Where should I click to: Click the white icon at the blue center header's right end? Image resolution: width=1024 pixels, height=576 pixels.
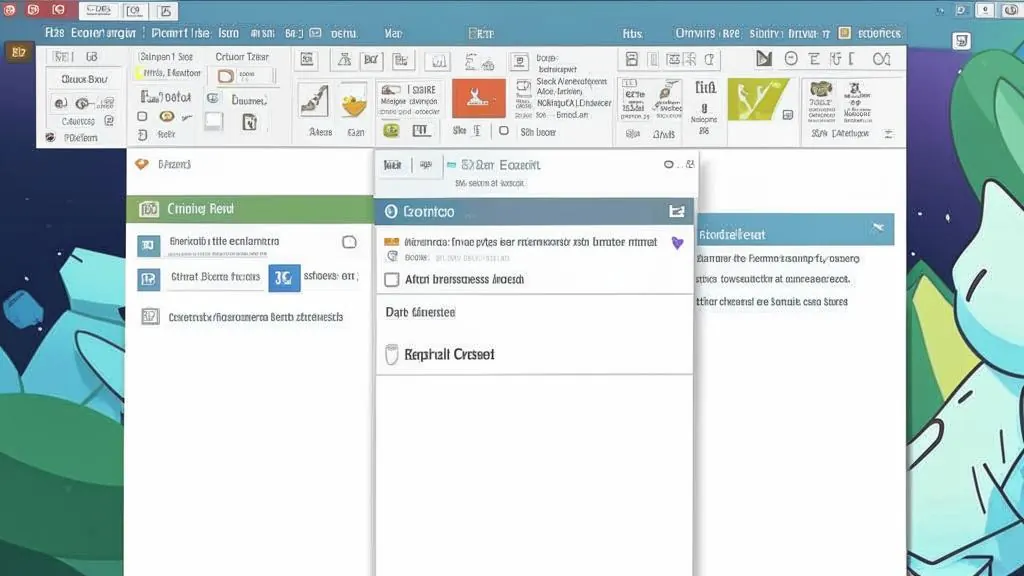[x=677, y=211]
